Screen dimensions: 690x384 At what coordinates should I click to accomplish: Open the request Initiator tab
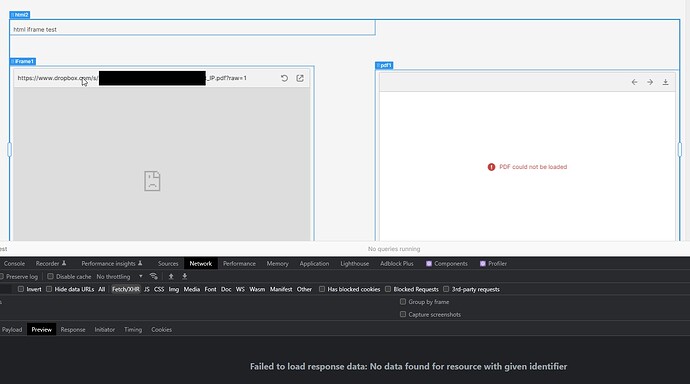pyautogui.click(x=104, y=329)
